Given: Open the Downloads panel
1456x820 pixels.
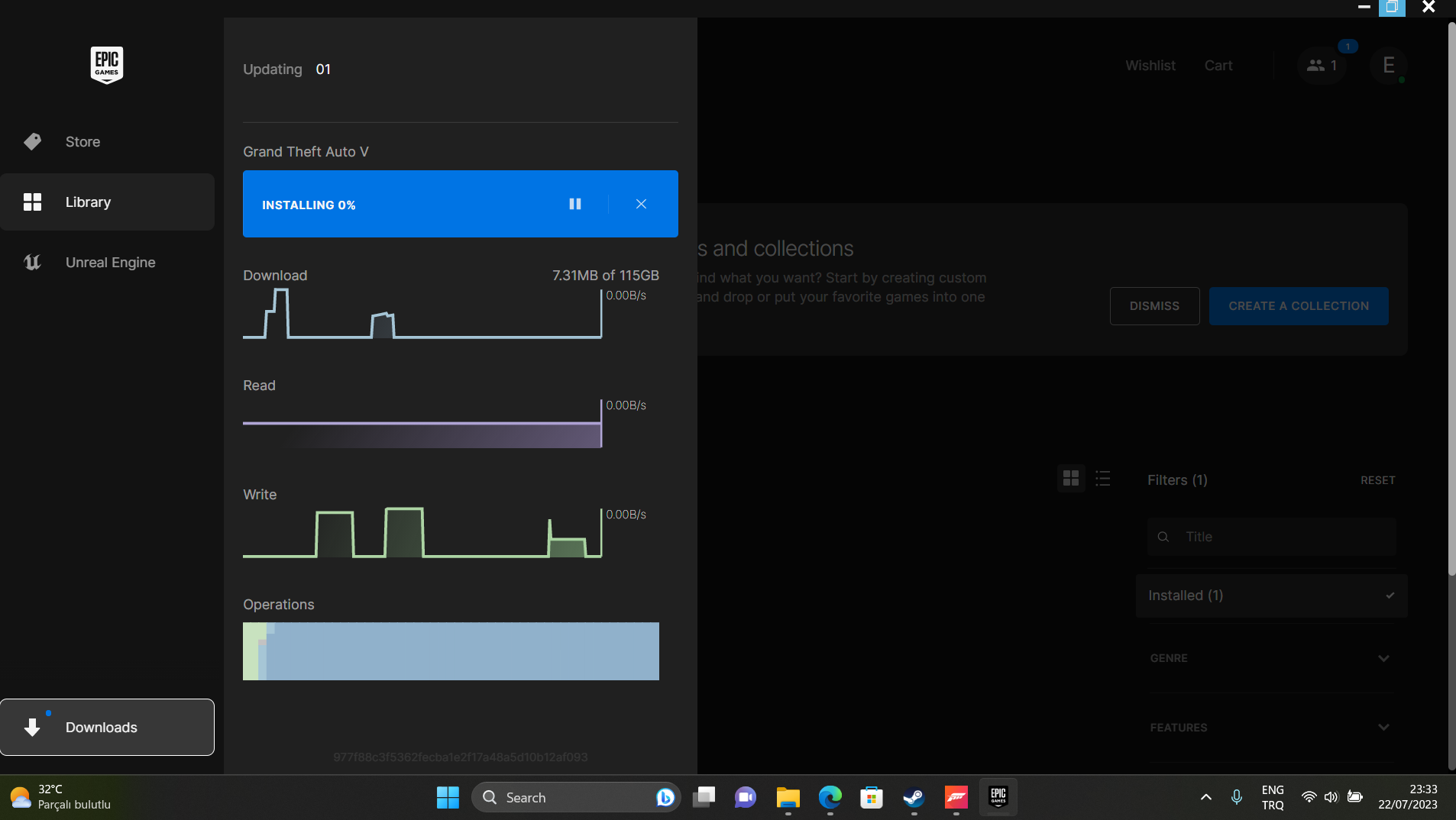Looking at the screenshot, I should tap(107, 728).
